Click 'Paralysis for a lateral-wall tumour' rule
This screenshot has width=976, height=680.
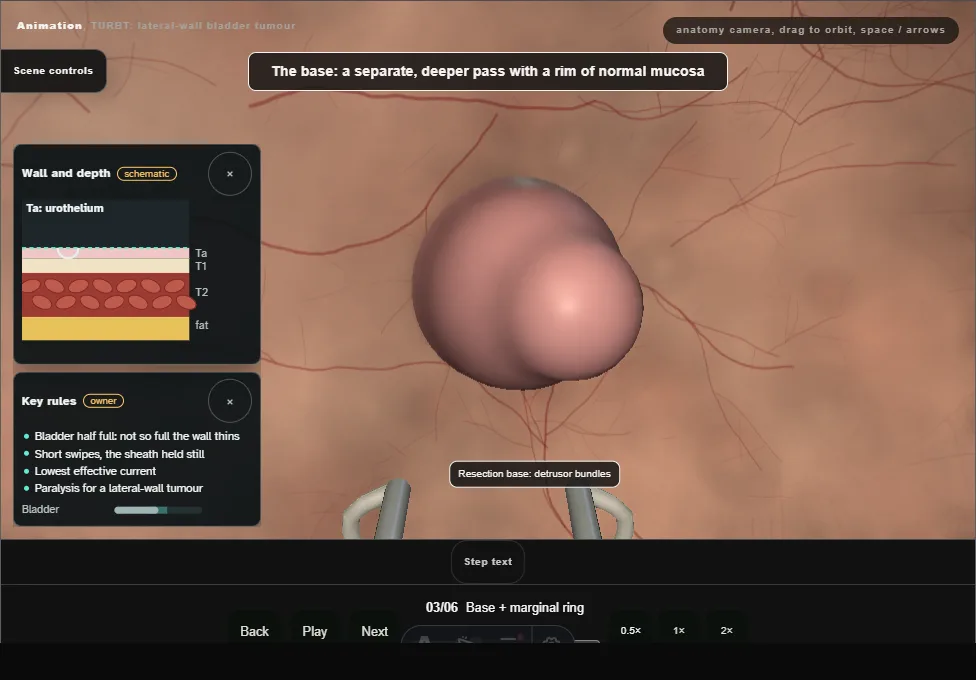(118, 488)
